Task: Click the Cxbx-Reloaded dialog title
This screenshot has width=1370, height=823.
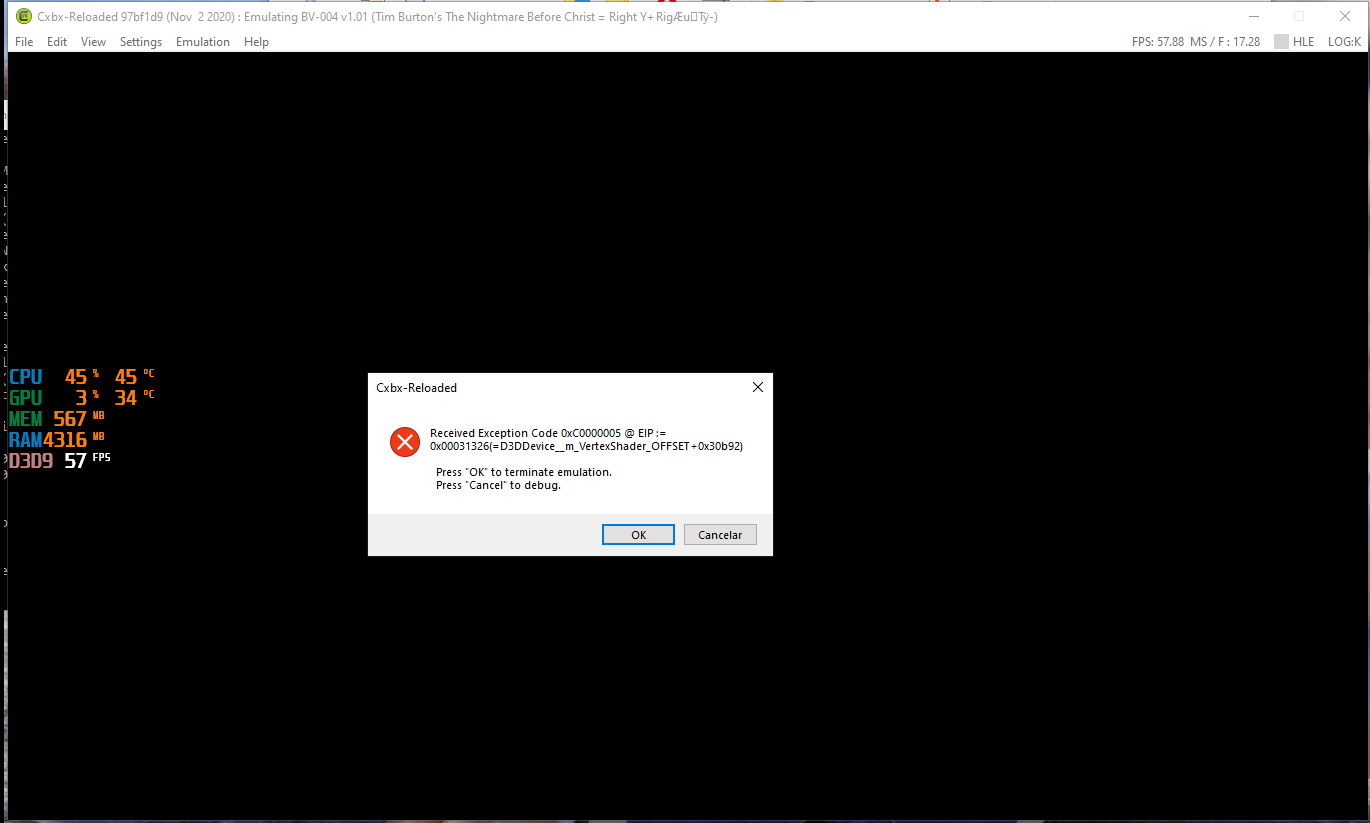Action: coord(416,387)
